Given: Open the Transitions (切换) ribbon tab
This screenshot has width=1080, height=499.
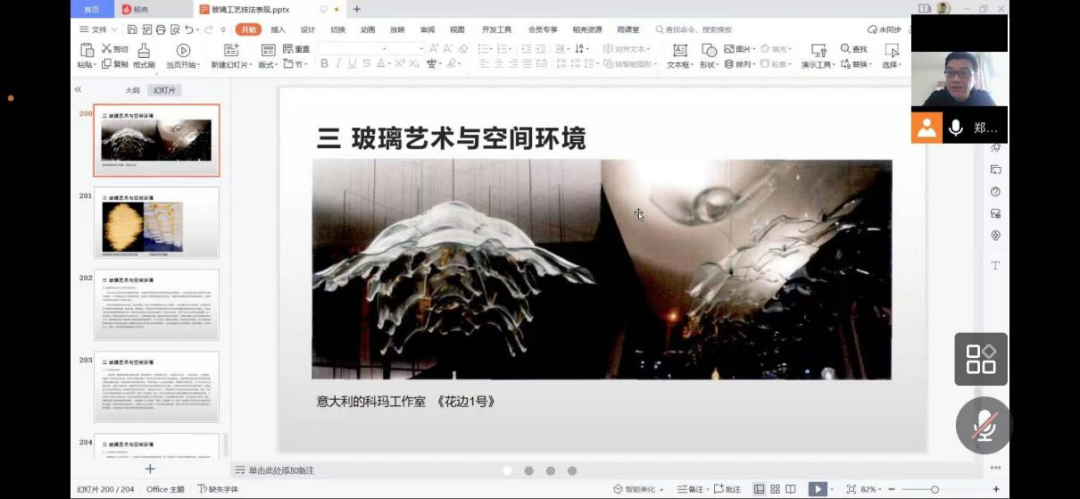Looking at the screenshot, I should [338, 30].
